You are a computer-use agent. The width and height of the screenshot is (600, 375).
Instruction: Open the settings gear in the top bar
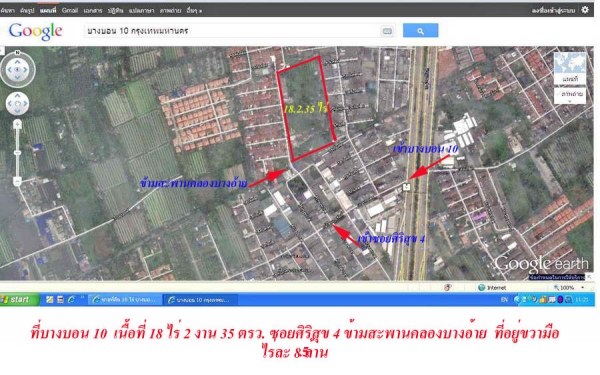pos(585,10)
